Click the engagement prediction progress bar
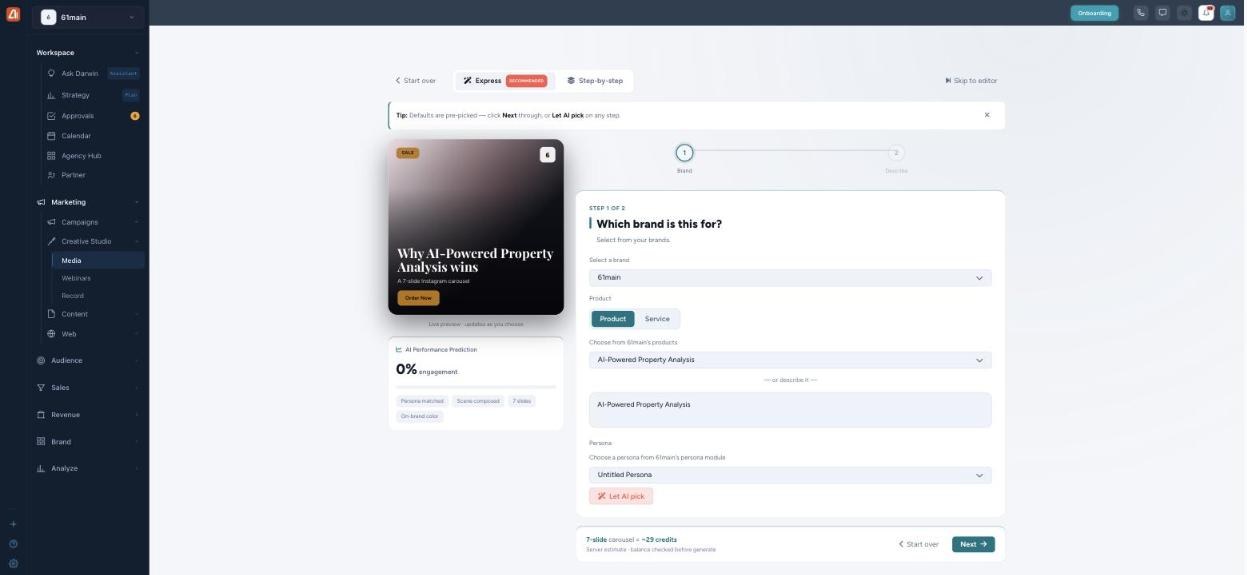The image size is (1247, 575). tap(476, 386)
